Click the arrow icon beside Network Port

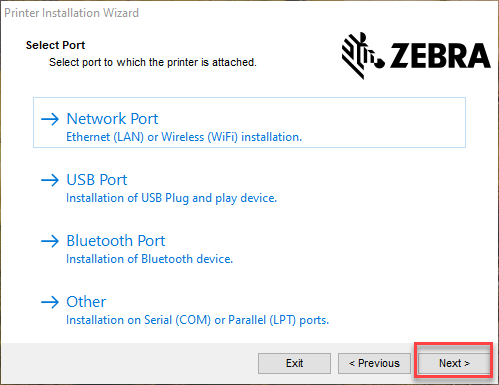pyautogui.click(x=50, y=119)
